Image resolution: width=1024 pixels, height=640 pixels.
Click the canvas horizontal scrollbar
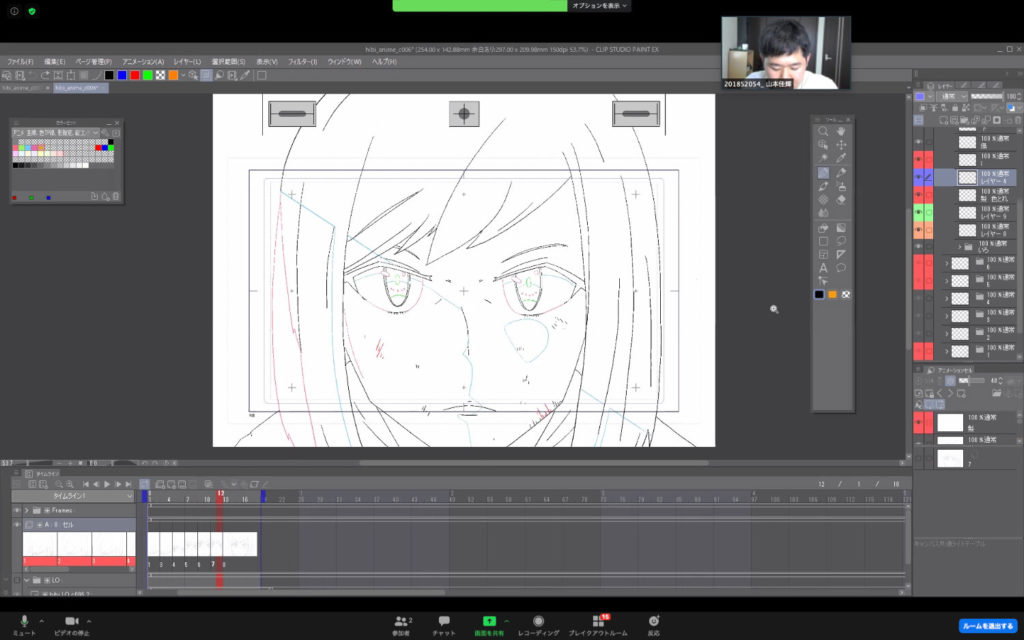[534, 463]
